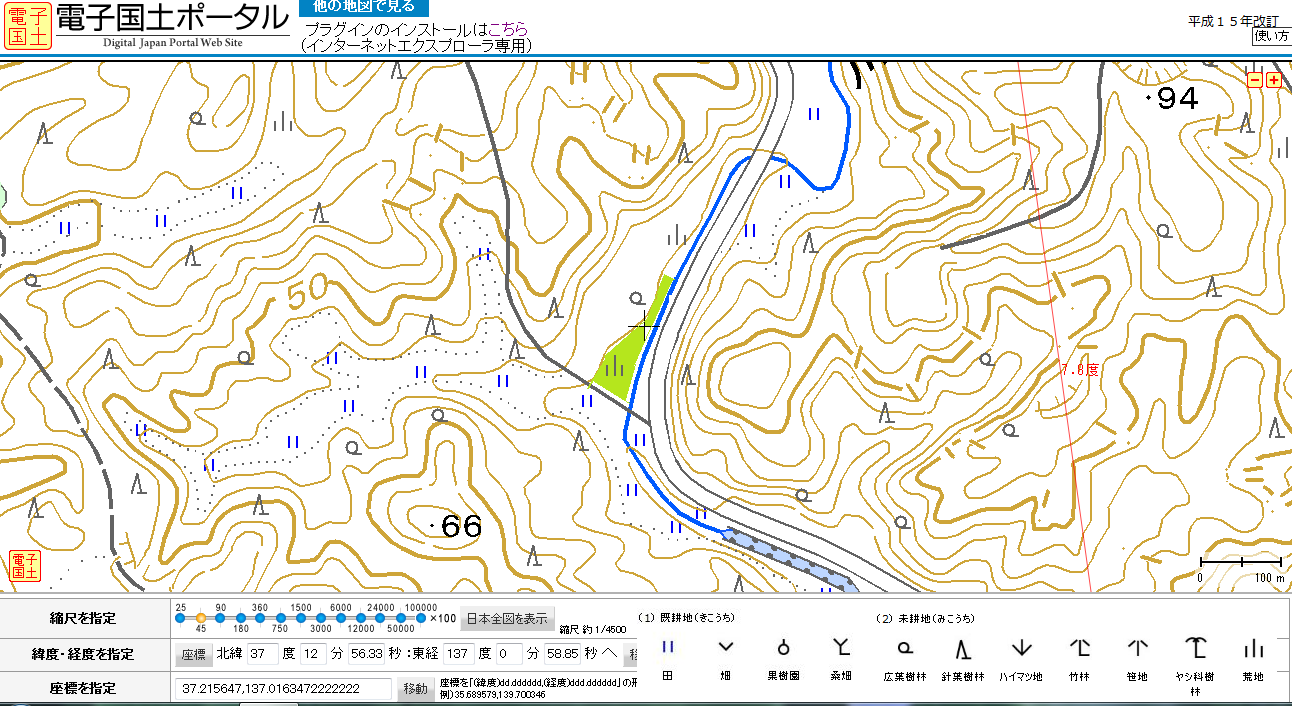Zoom in with the plus map button

pyautogui.click(x=1273, y=80)
